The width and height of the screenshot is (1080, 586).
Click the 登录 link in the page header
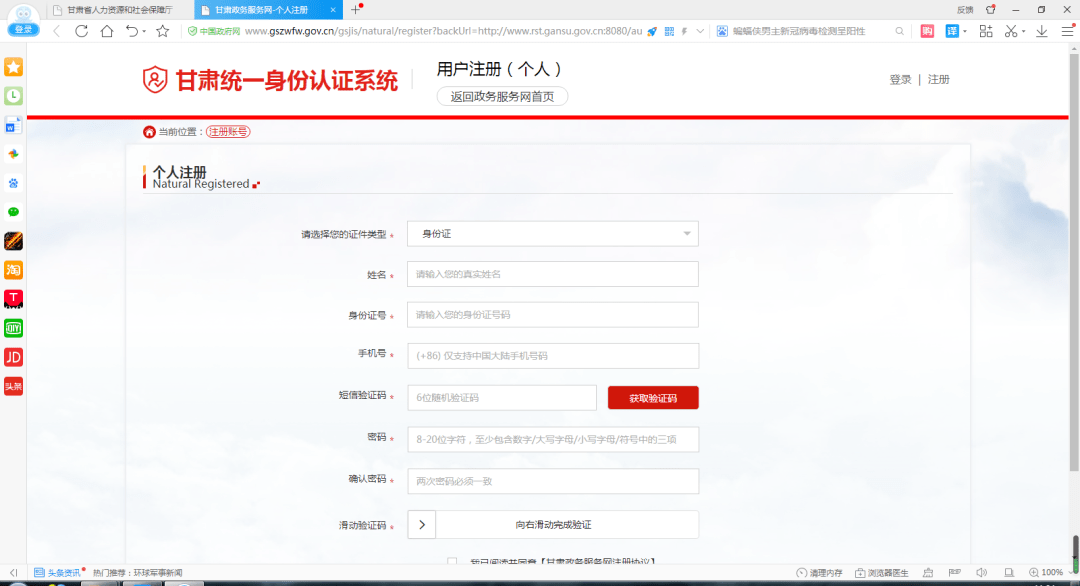point(900,80)
